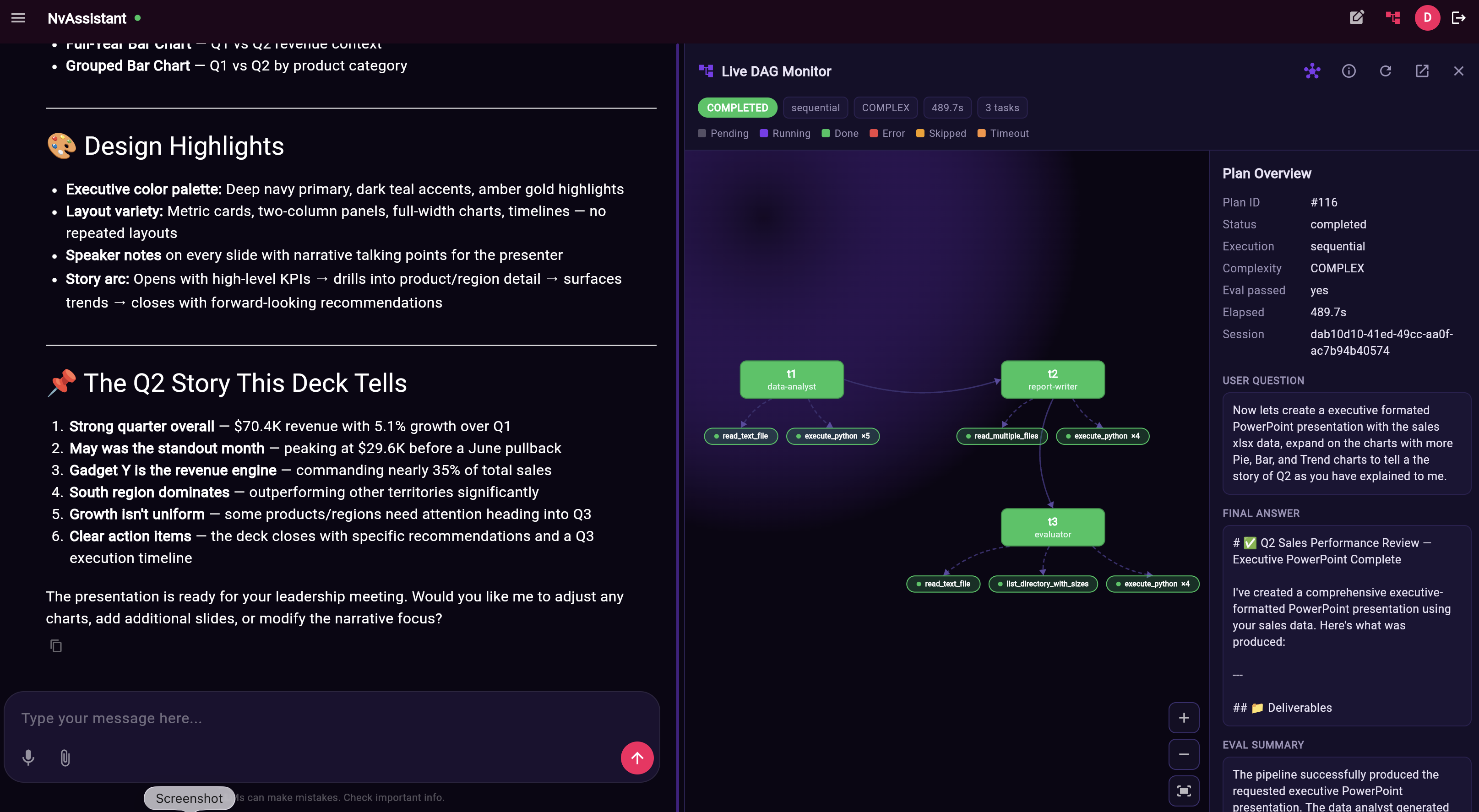Start voice input with microphone

tap(28, 758)
